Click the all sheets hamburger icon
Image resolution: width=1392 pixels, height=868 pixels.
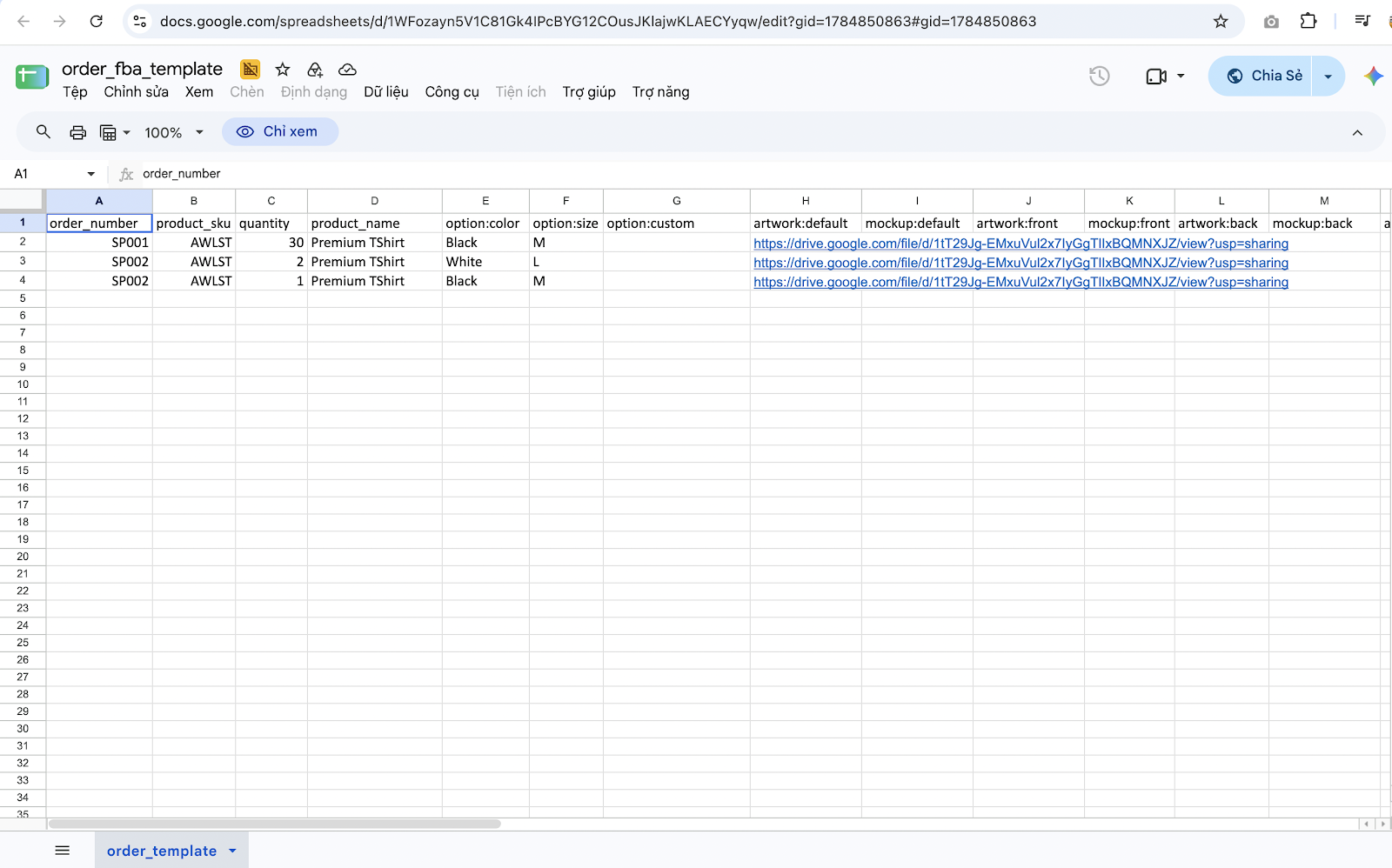coord(63,851)
